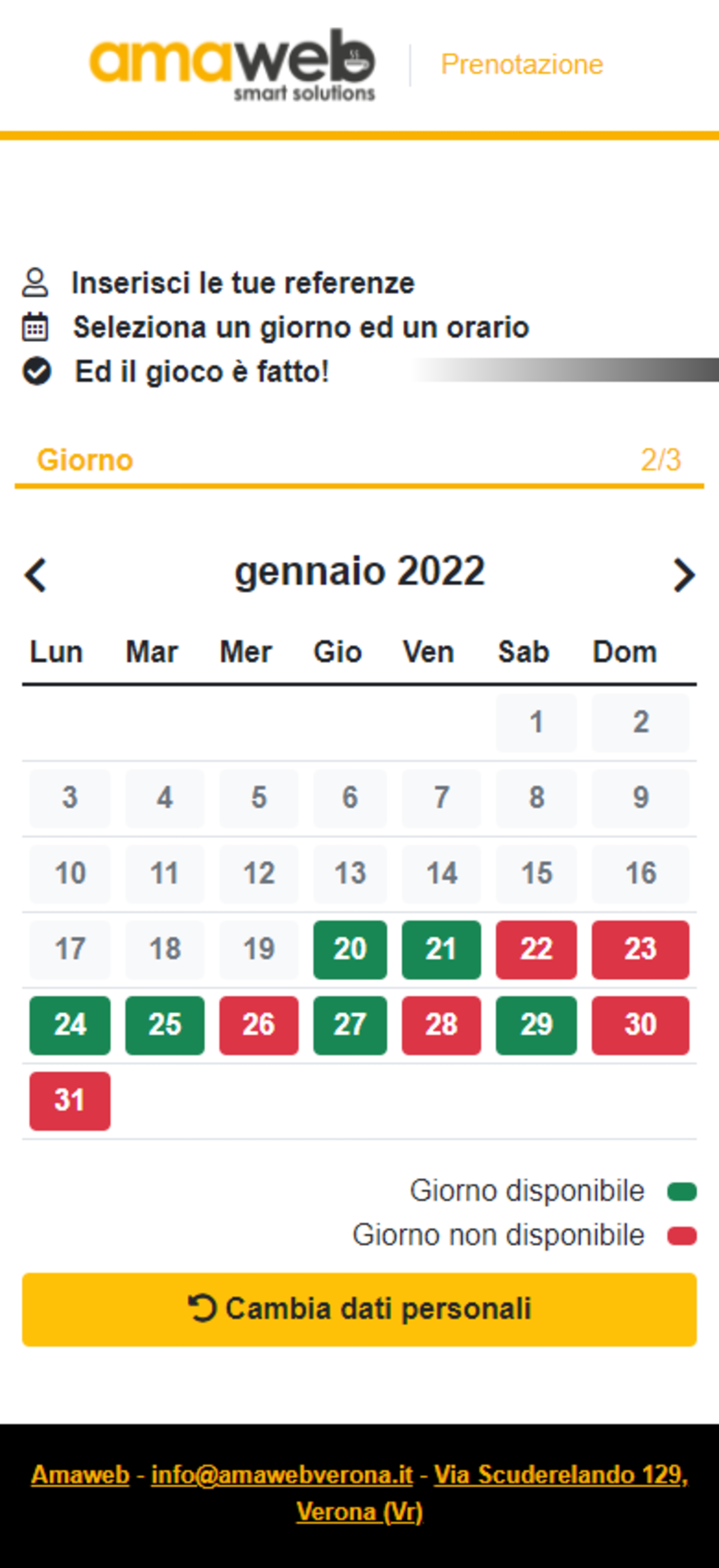Pick day 25 on the calendar
The width and height of the screenshot is (719, 1568).
165,1025
